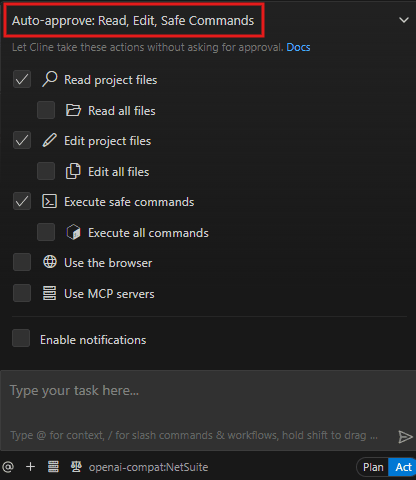
Task: Switch to Plan mode
Action: point(373,467)
